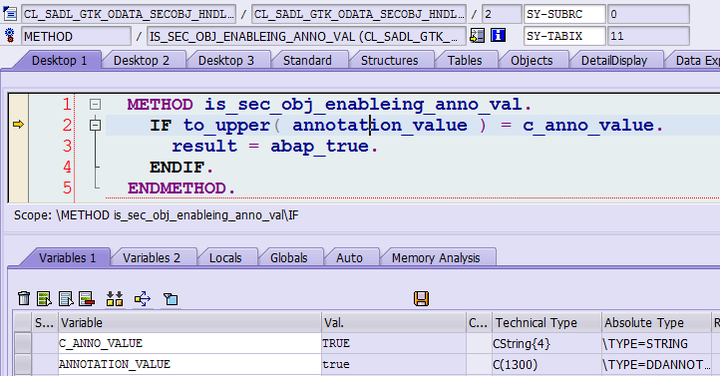Click the yellow current-line arrow marker

(x=18, y=124)
